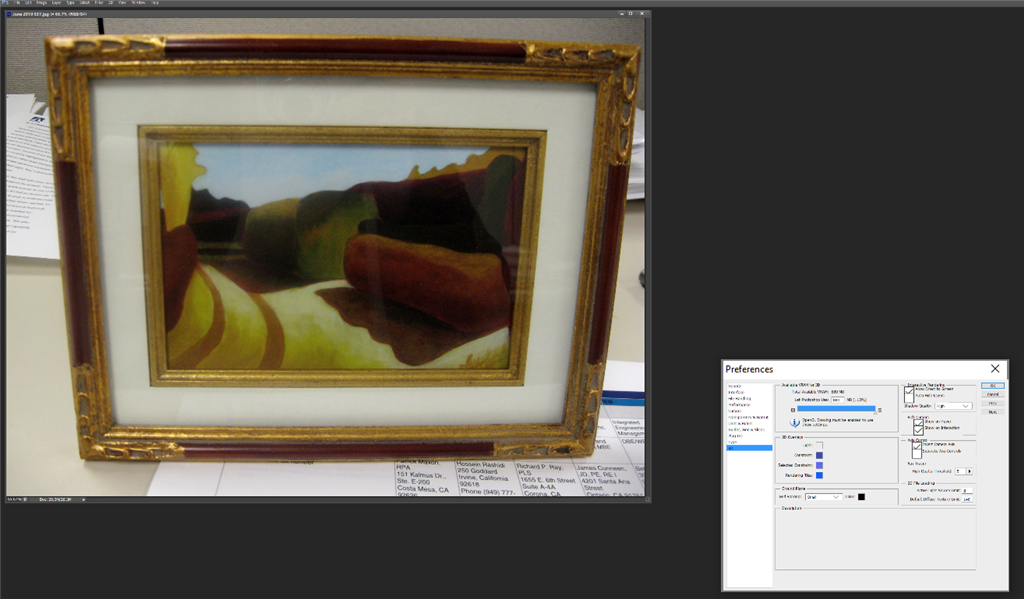Click the Photoshop Ps logo icon
The height and width of the screenshot is (599, 1024).
(5, 3)
